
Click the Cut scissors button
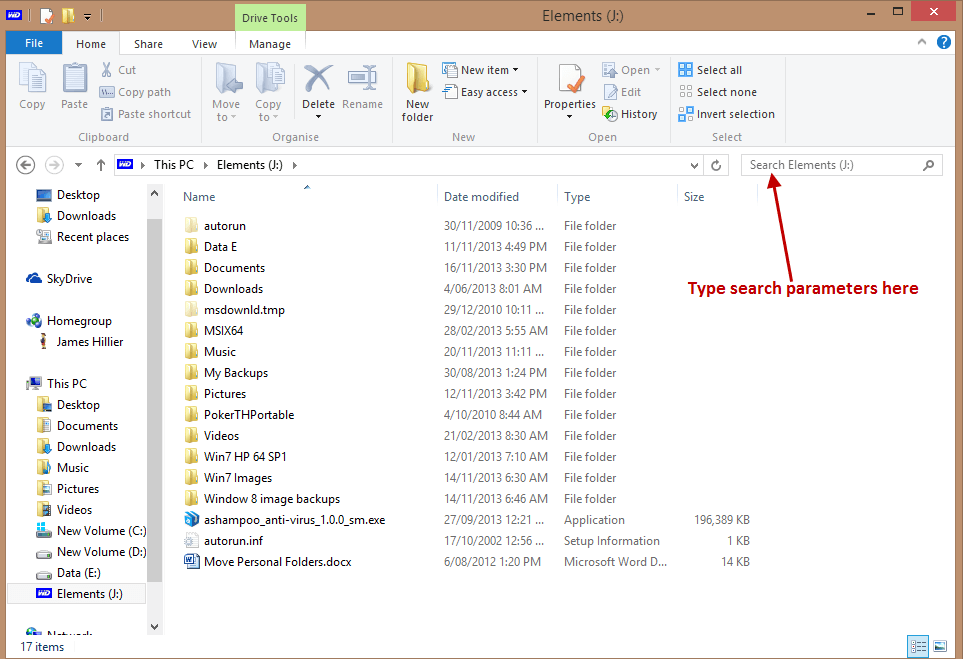[x=119, y=70]
